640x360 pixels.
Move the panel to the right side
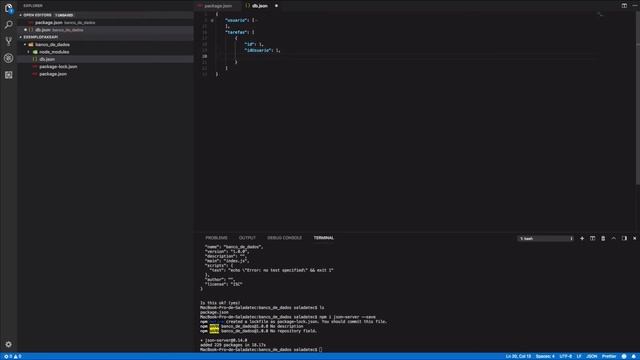pyautogui.click(x=624, y=238)
